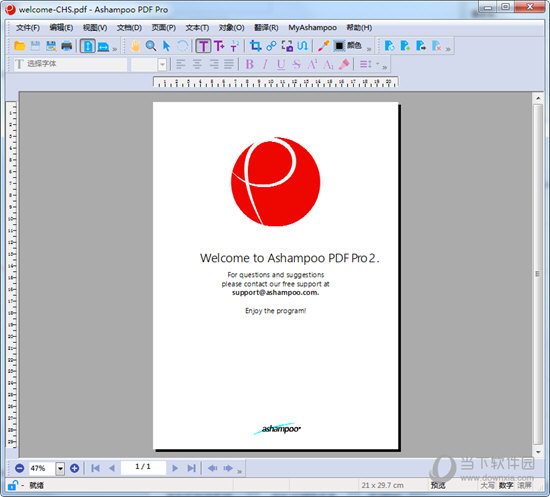The height and width of the screenshot is (497, 550).
Task: Click the rotate page icon
Action: click(x=389, y=46)
